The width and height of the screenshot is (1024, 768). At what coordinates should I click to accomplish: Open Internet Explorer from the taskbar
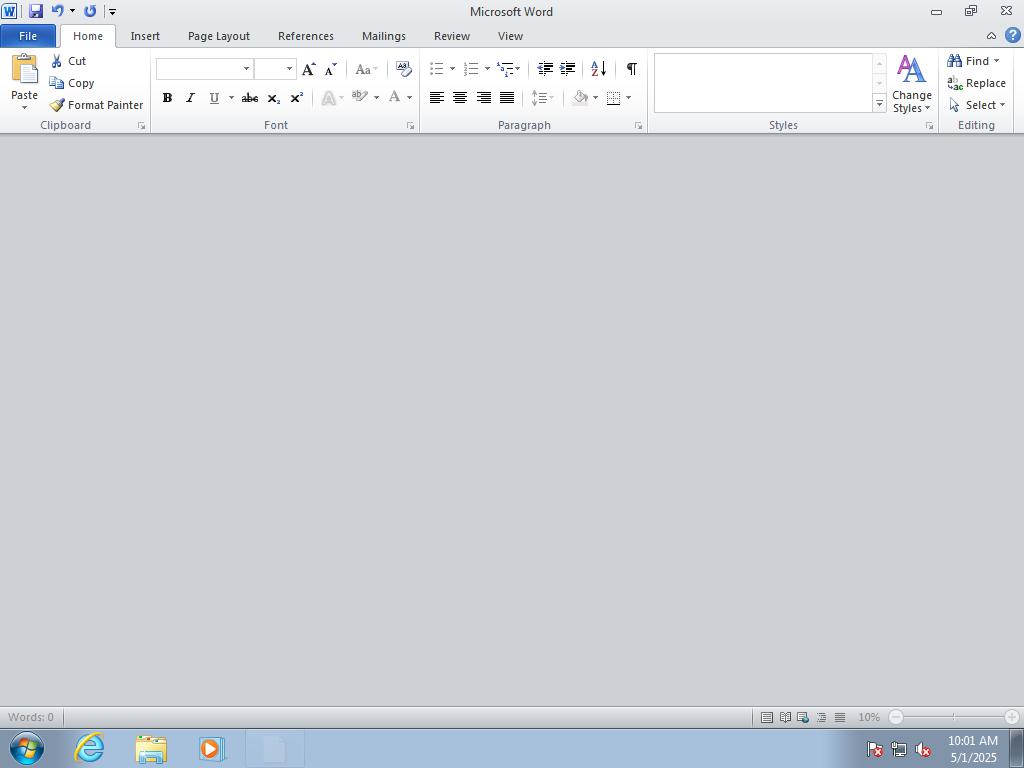point(89,748)
